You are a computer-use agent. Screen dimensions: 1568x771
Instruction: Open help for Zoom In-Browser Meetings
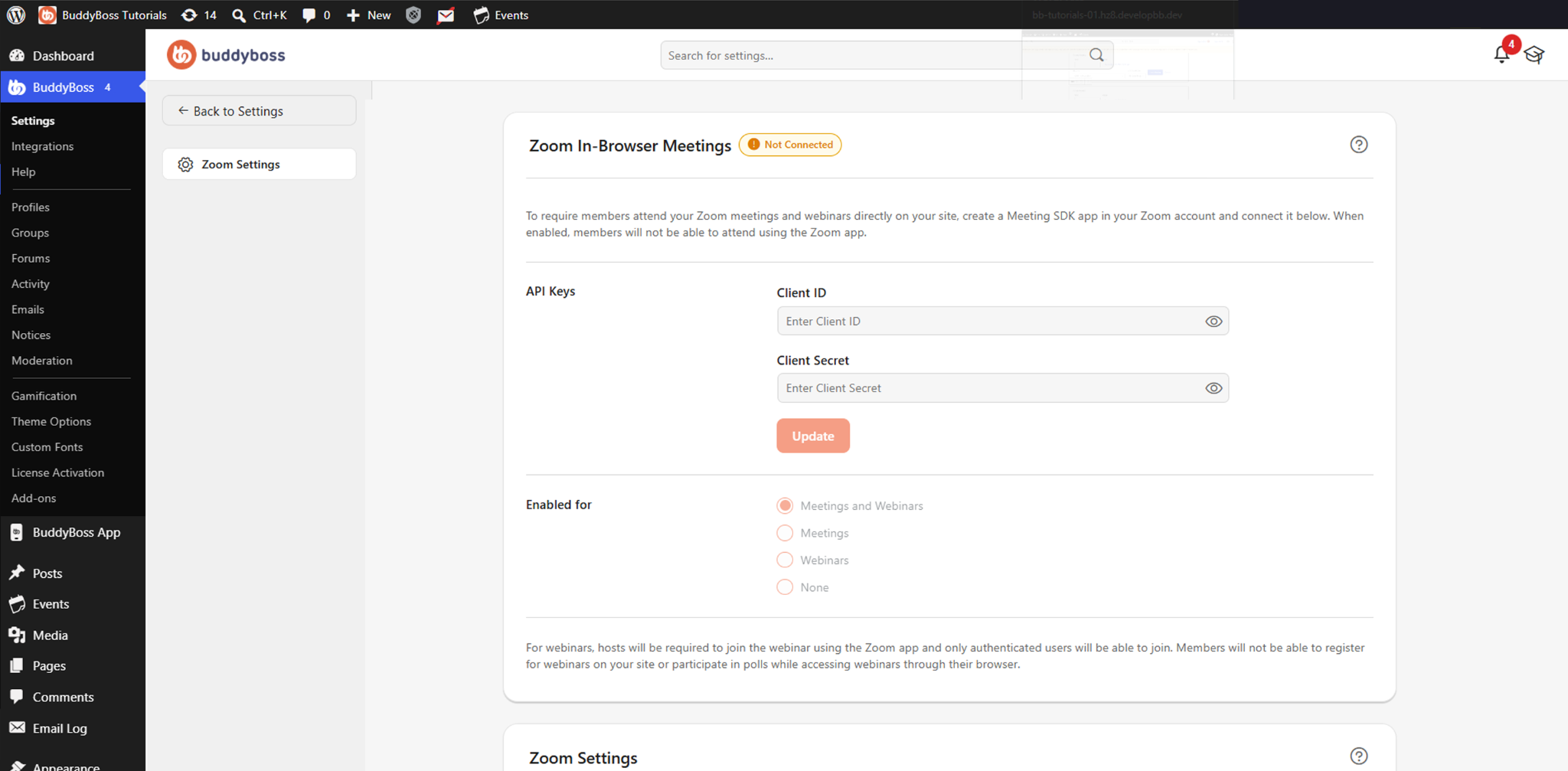pos(1359,145)
